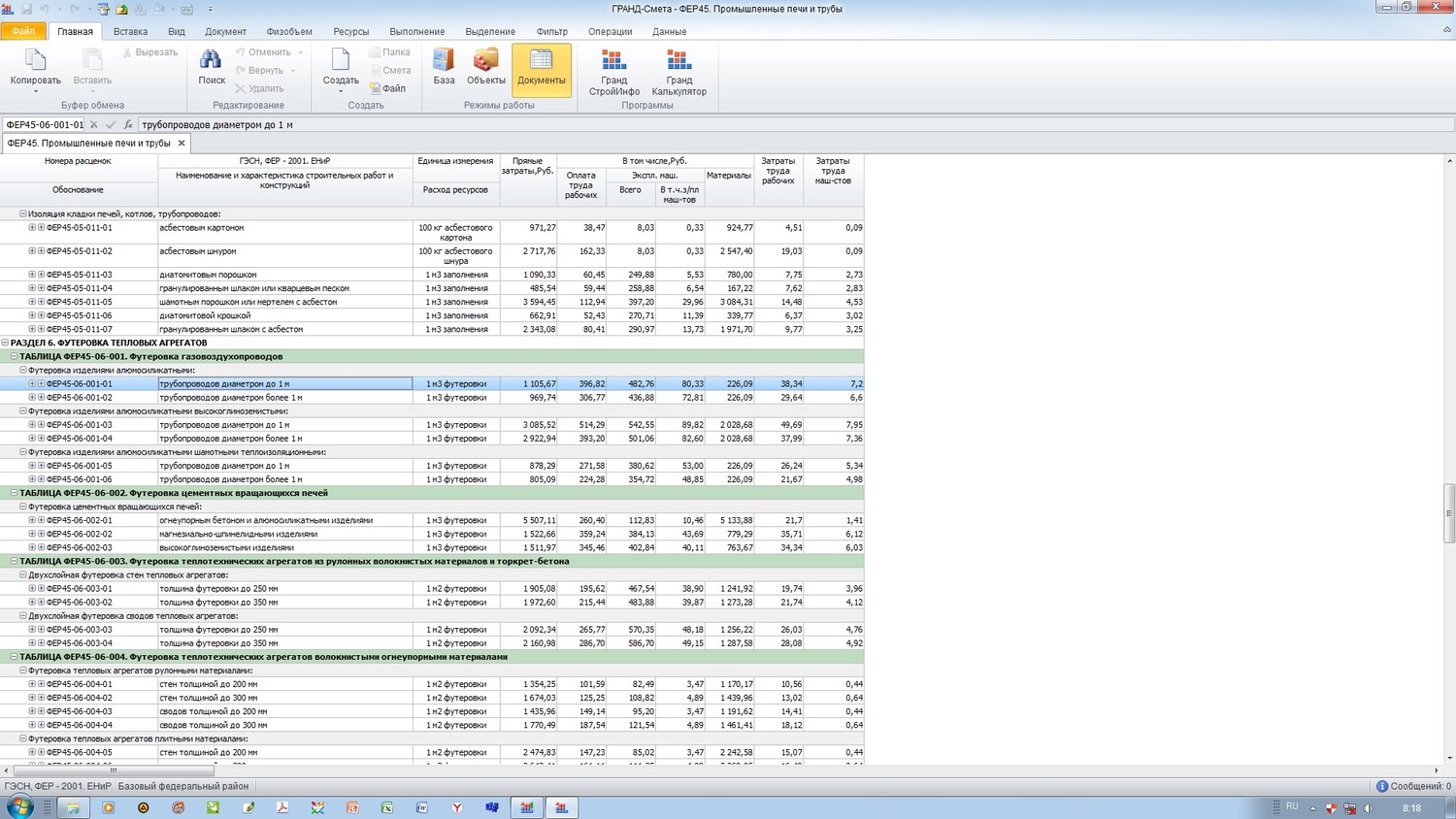Switch to the Ресурсы ribbon tab
This screenshot has width=1456, height=819.
click(x=350, y=31)
